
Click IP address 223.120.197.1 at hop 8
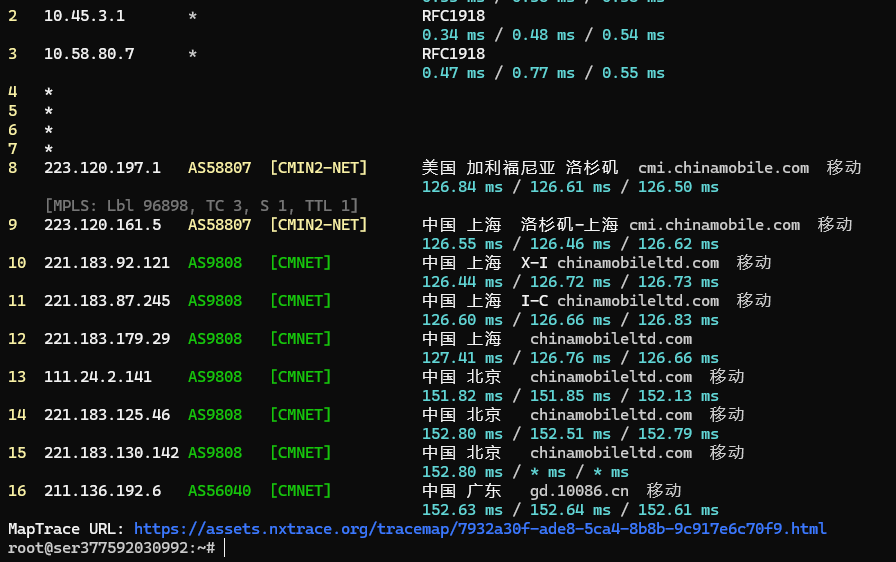pyautogui.click(x=102, y=168)
